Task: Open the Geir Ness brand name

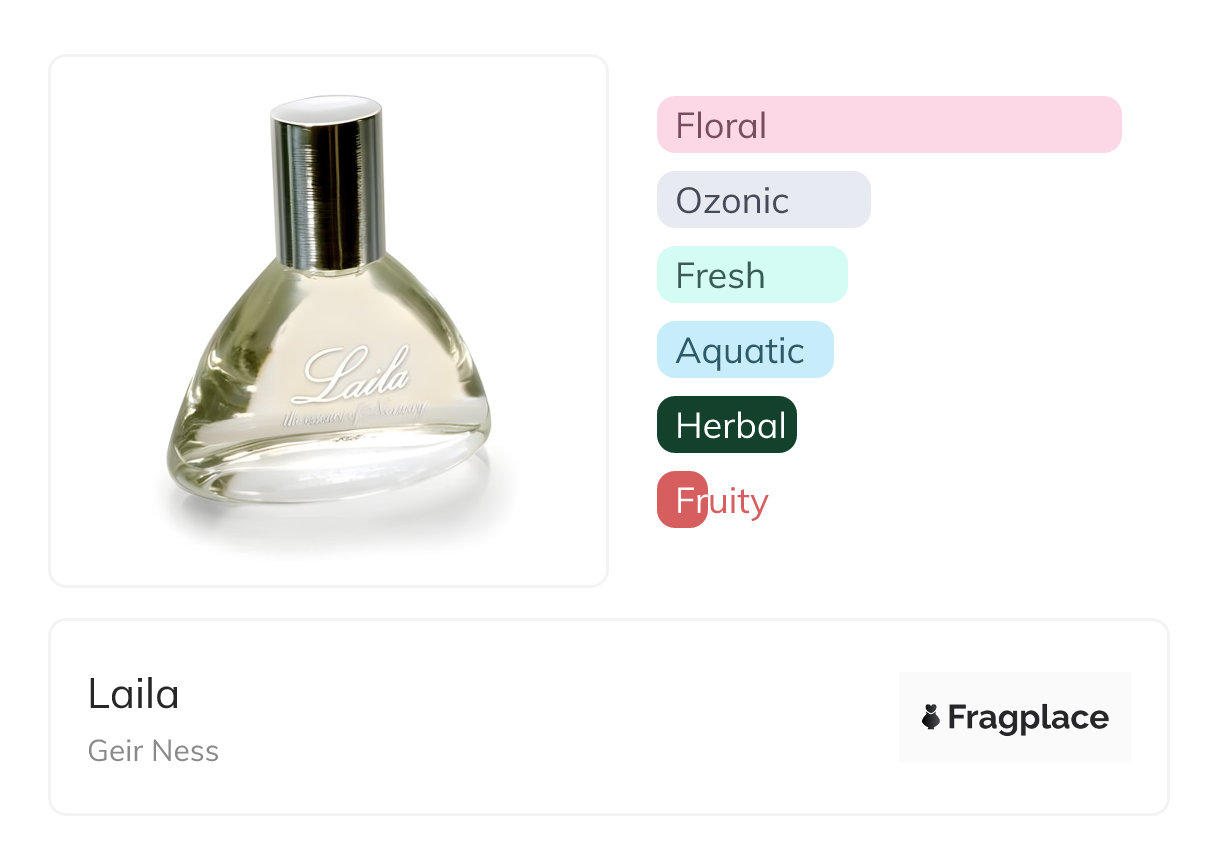Action: click(153, 751)
